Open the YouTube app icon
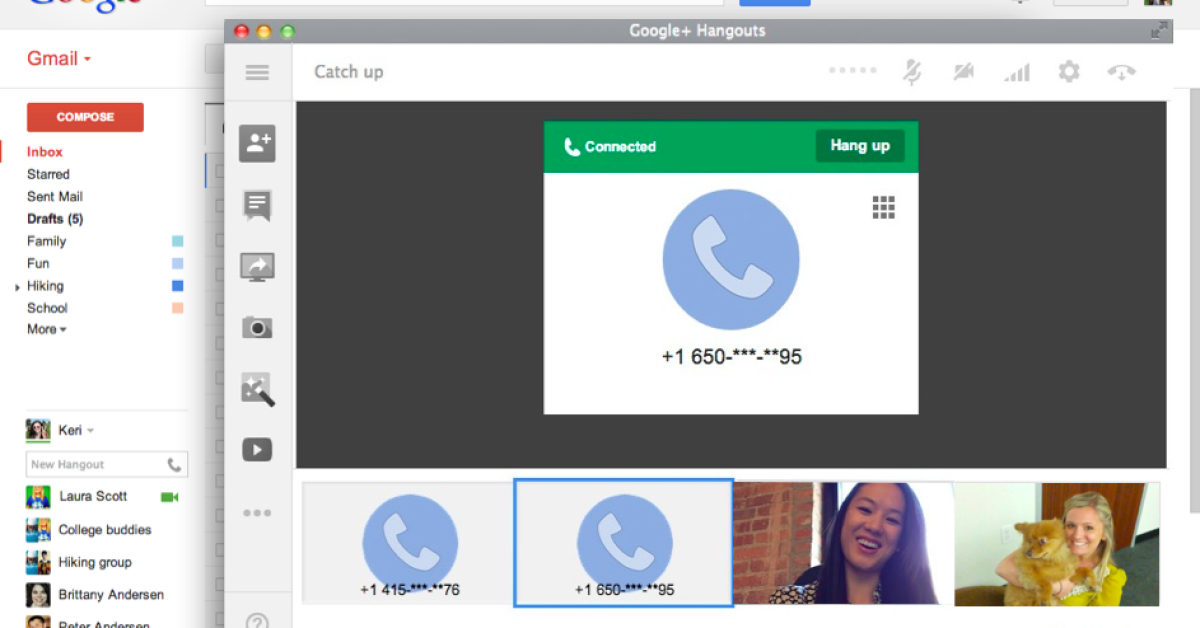The image size is (1200, 628). pos(257,450)
